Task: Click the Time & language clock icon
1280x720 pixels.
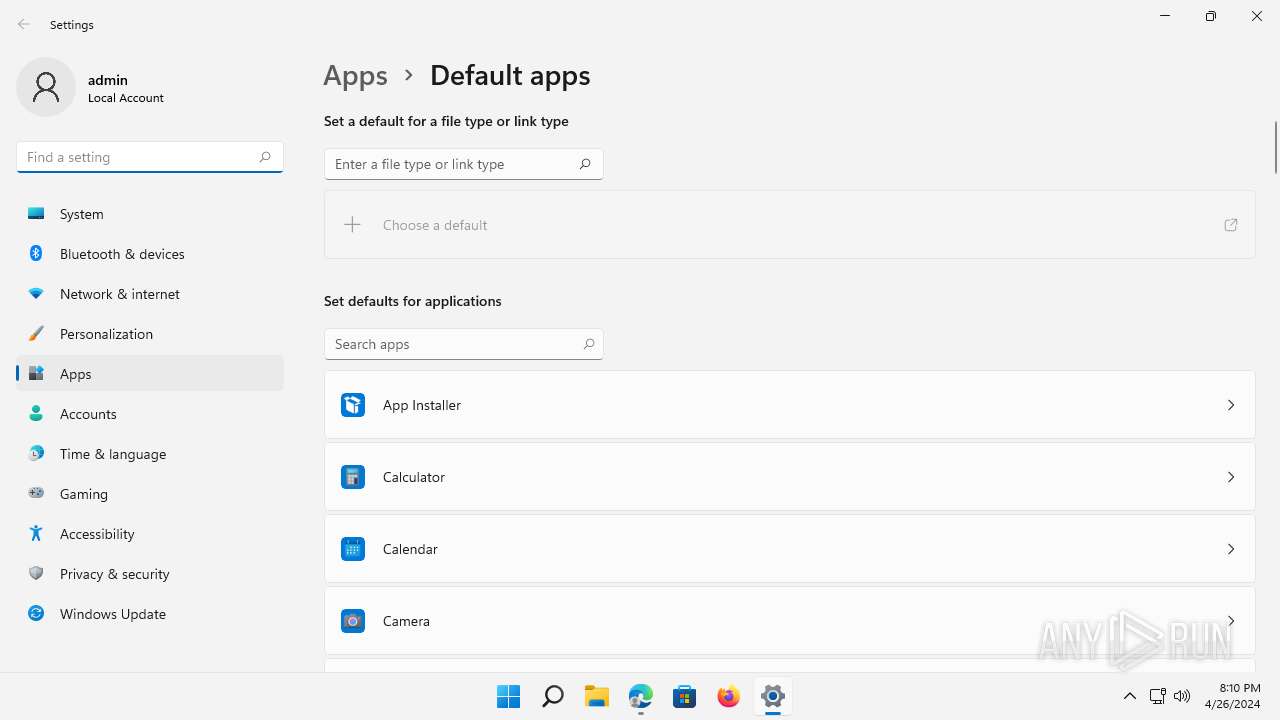Action: (36, 454)
